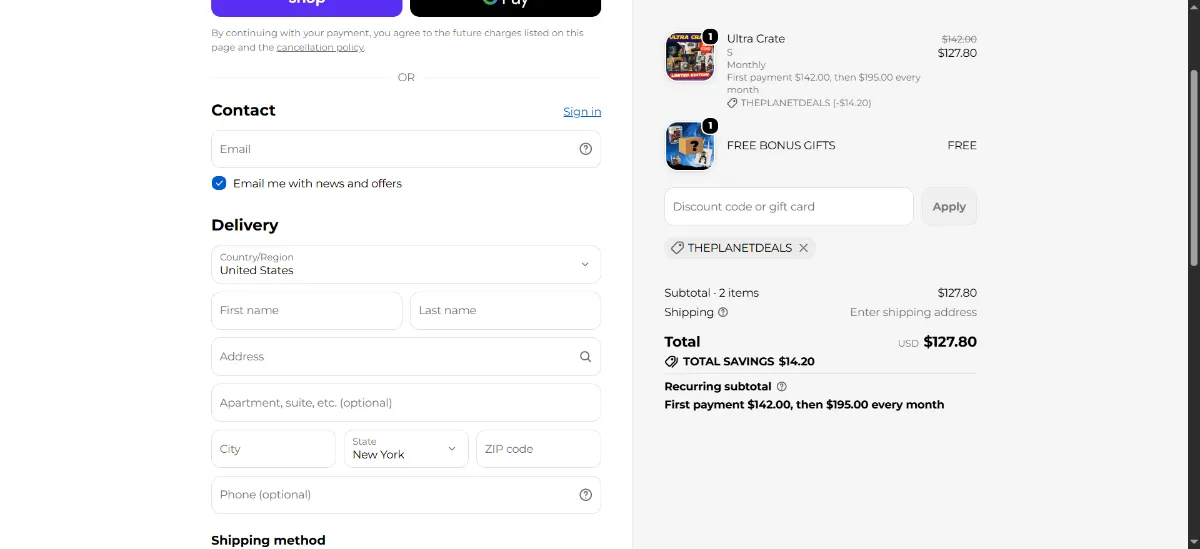The height and width of the screenshot is (549, 1200).
Task: Click the Email field help icon
Action: pyautogui.click(x=586, y=149)
